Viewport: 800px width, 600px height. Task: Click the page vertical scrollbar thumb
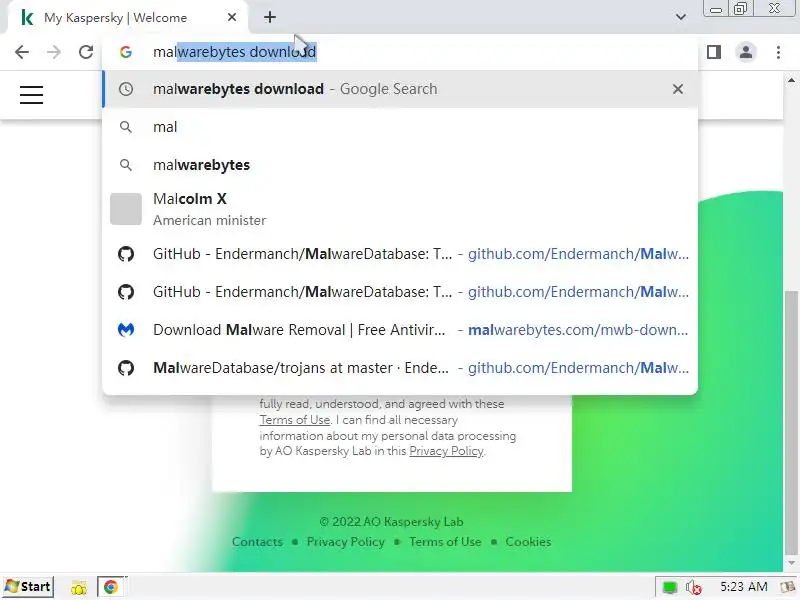791,421
